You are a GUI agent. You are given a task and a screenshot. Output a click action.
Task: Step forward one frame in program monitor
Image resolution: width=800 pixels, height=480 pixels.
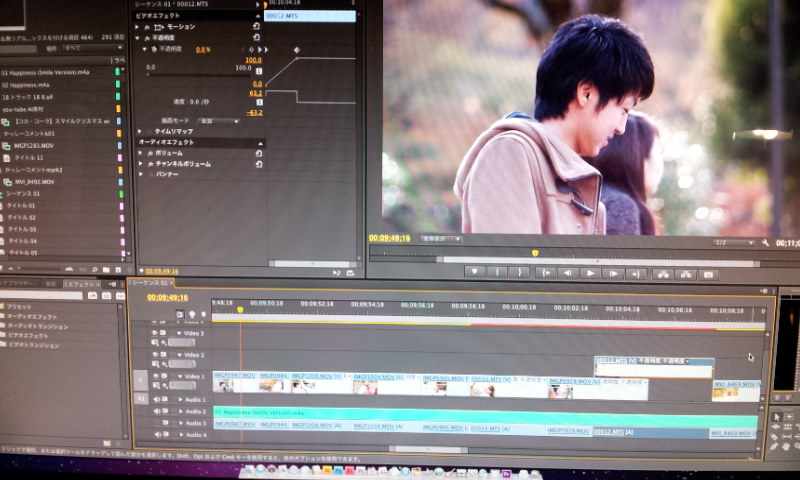[613, 273]
